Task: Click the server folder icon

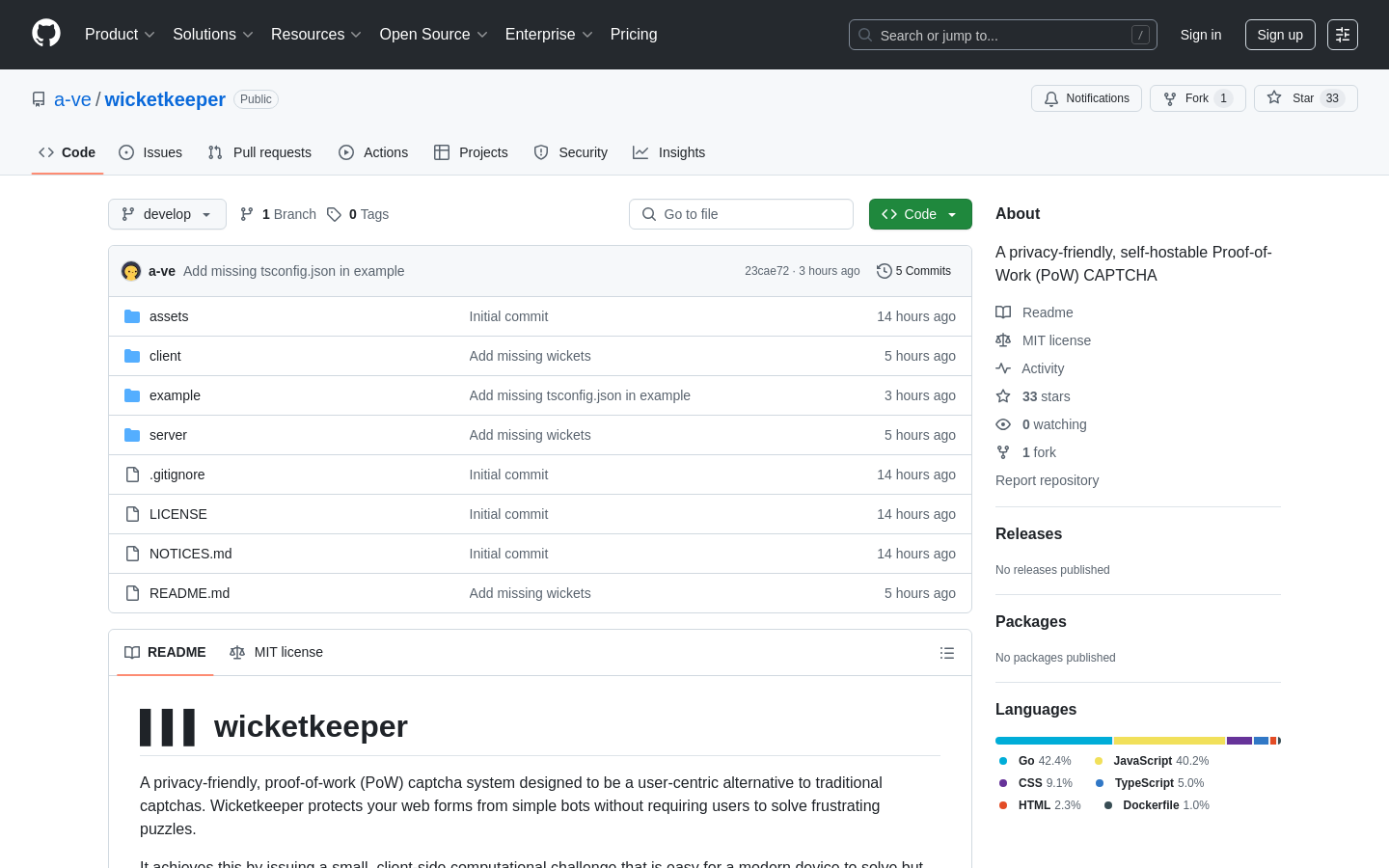Action: (132, 435)
